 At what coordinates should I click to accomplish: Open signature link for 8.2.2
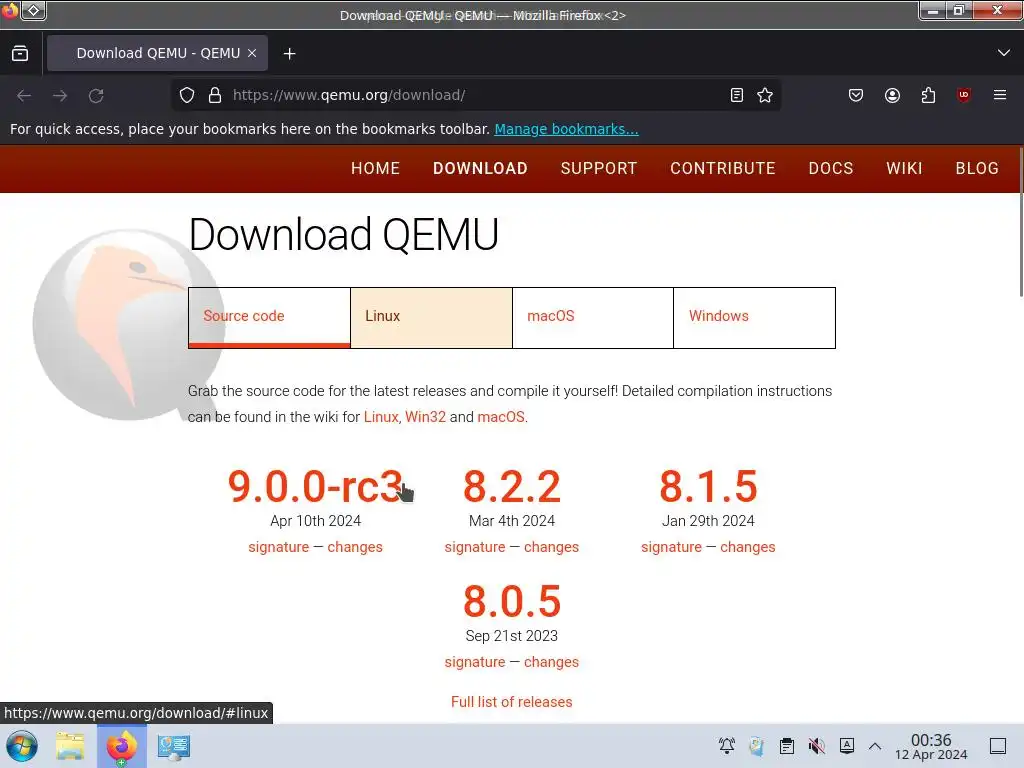click(x=475, y=547)
